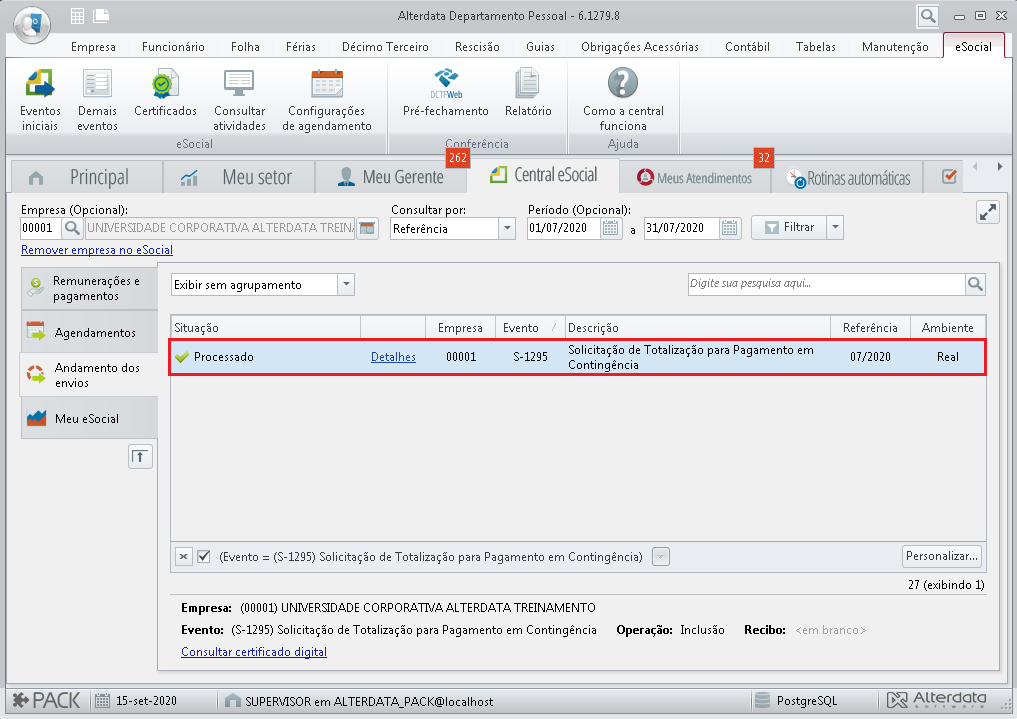Viewport: 1017px width, 719px height.
Task: Open Detalhes link for S-1295 row
Action: pos(393,357)
